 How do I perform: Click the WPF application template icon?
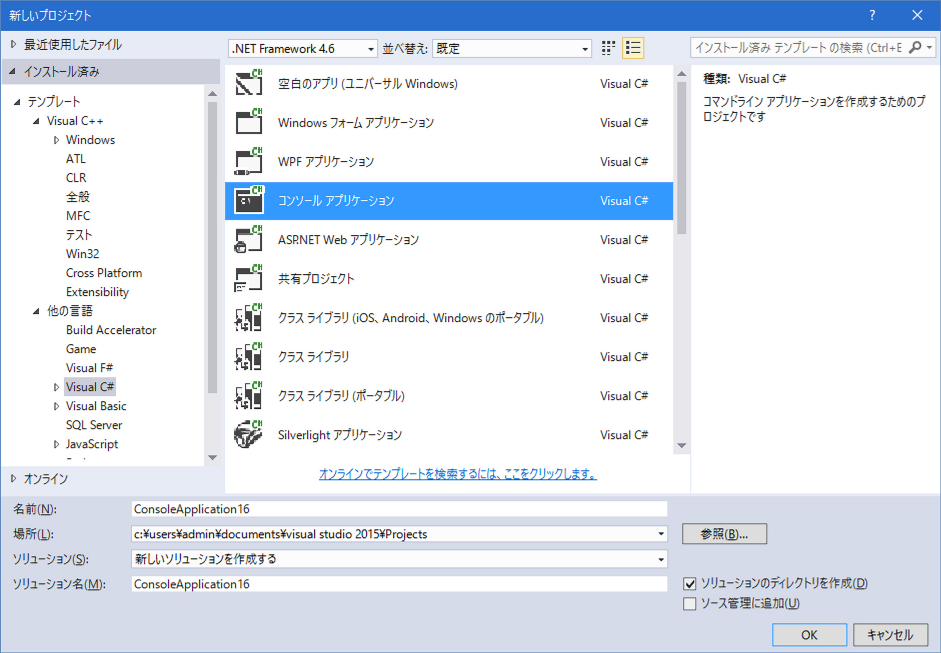(248, 162)
